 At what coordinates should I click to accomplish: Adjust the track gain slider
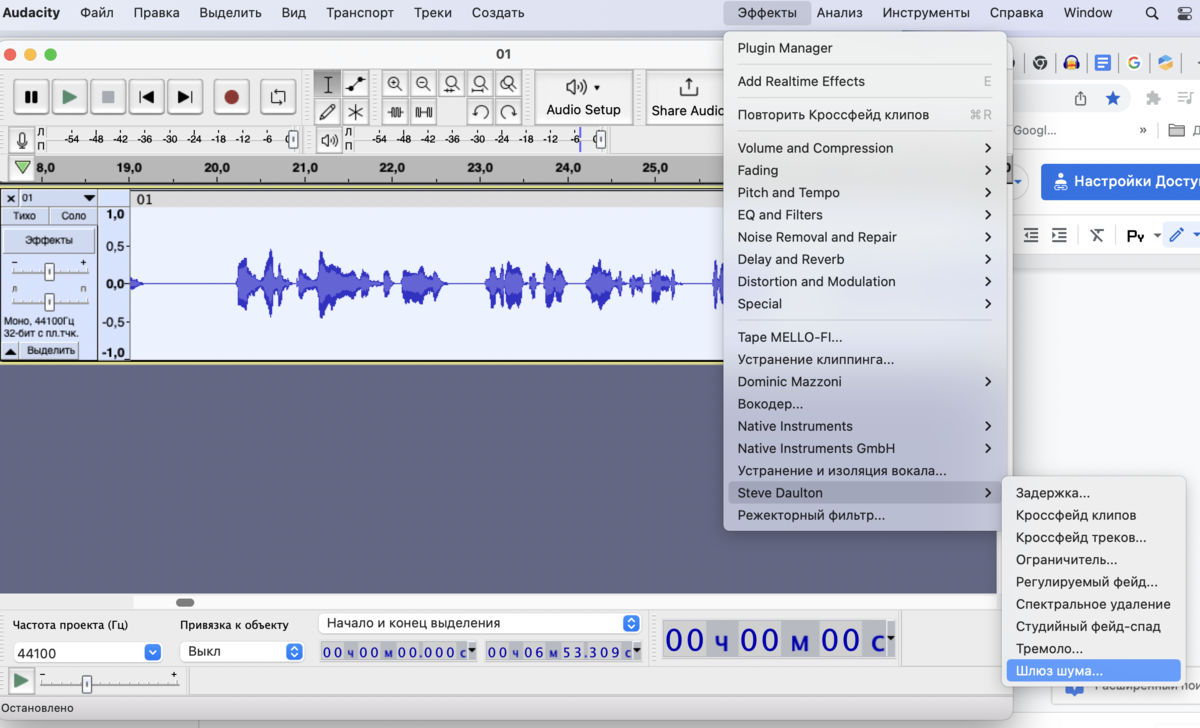pyautogui.click(x=49, y=272)
